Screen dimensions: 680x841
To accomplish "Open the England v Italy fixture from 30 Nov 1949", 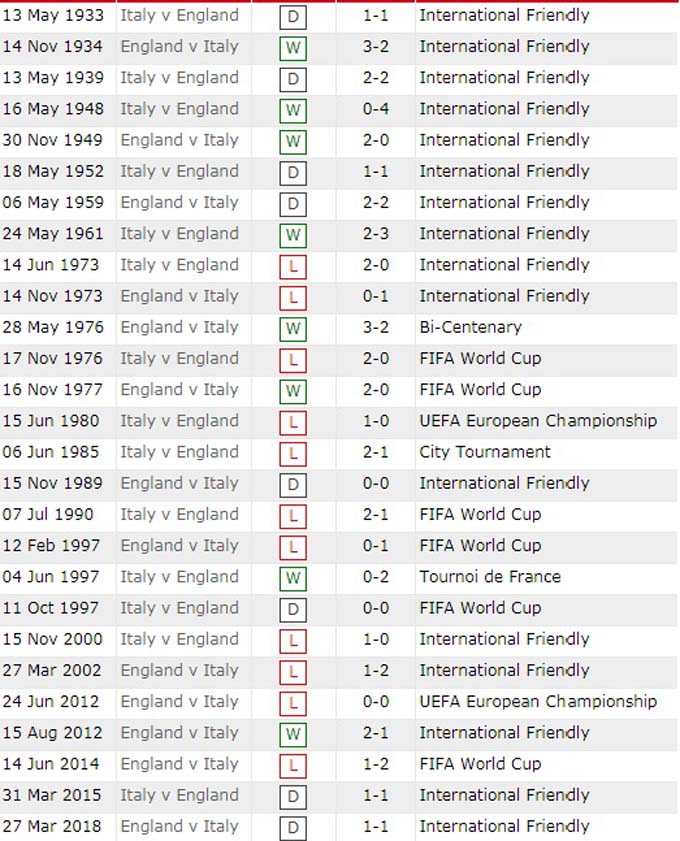I will (179, 140).
